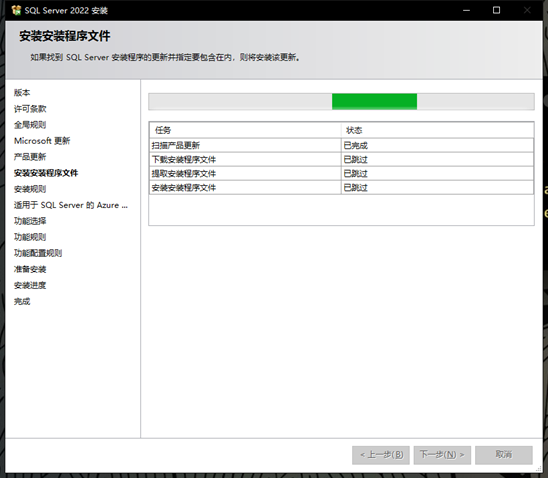
Task: Select the 完成 step in sidebar
Action: pyautogui.click(x=22, y=302)
